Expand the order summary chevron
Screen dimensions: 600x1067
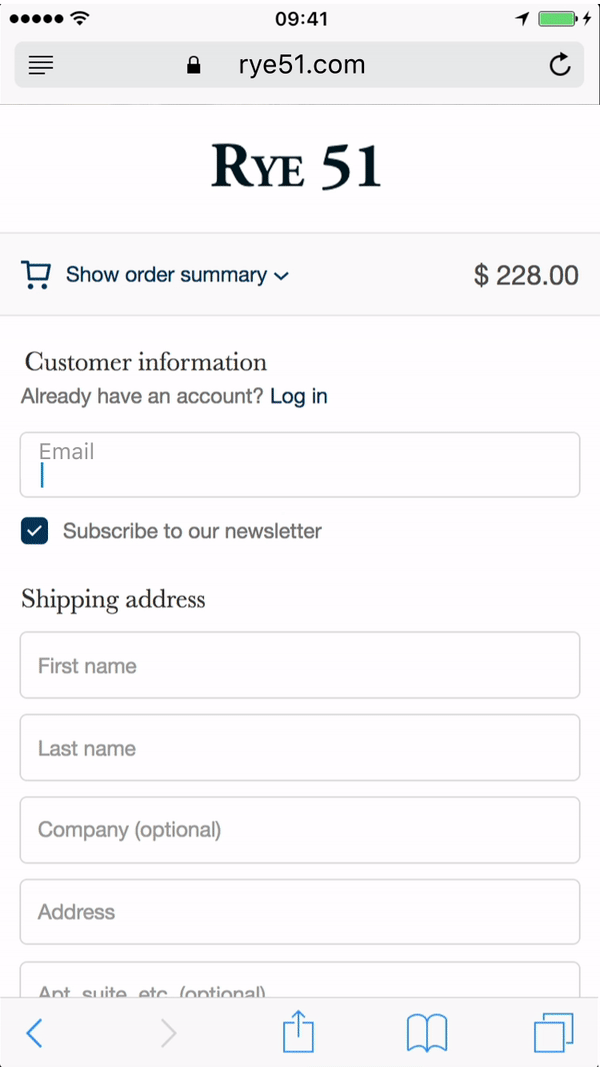click(x=281, y=276)
